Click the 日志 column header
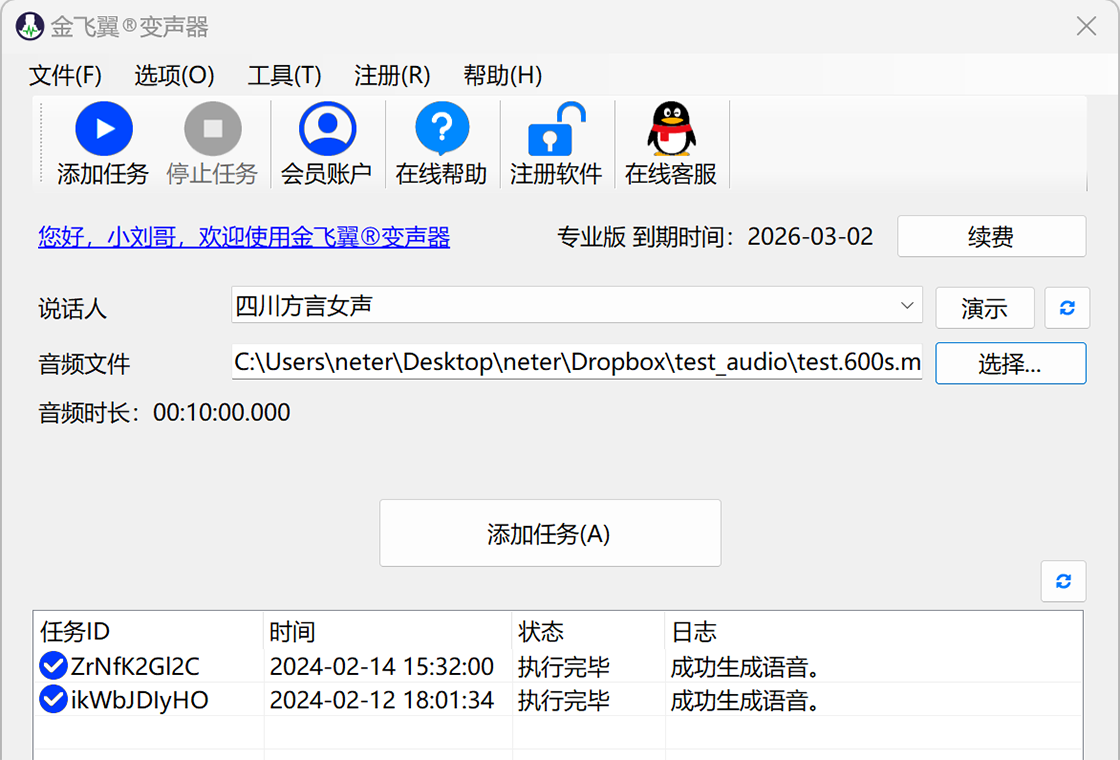 pyautogui.click(x=874, y=631)
